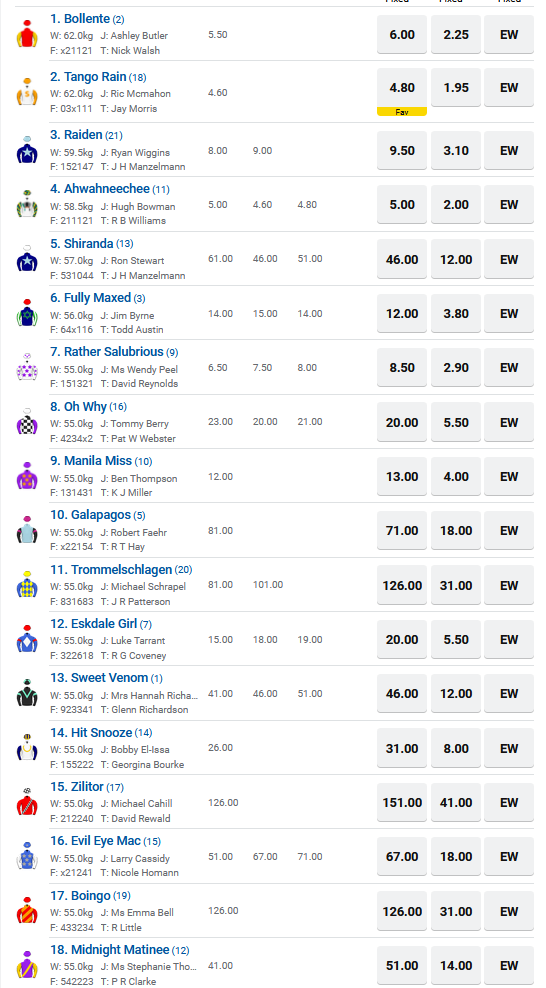The image size is (546, 988).
Task: Click Boingo's red-orange striped silk icon
Action: coord(27,911)
